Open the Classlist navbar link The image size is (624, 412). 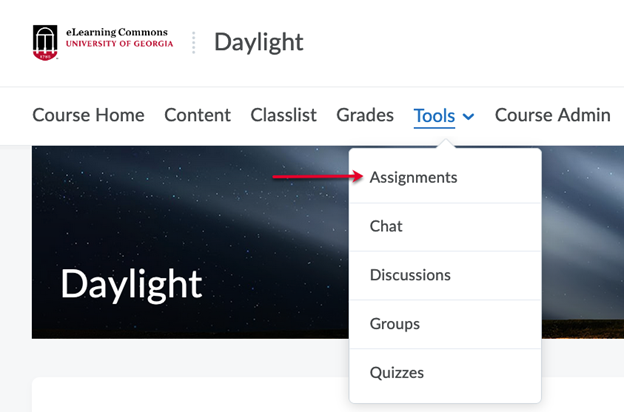pyautogui.click(x=283, y=115)
